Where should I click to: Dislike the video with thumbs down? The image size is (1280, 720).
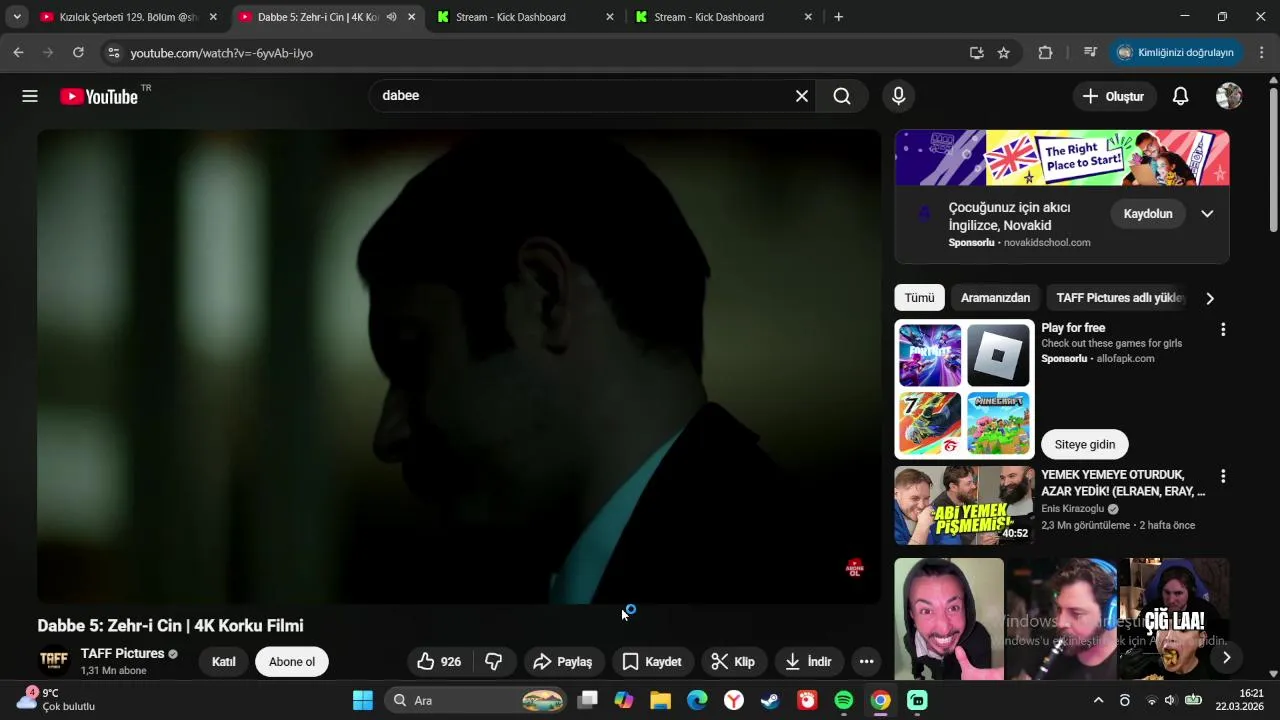(x=494, y=662)
